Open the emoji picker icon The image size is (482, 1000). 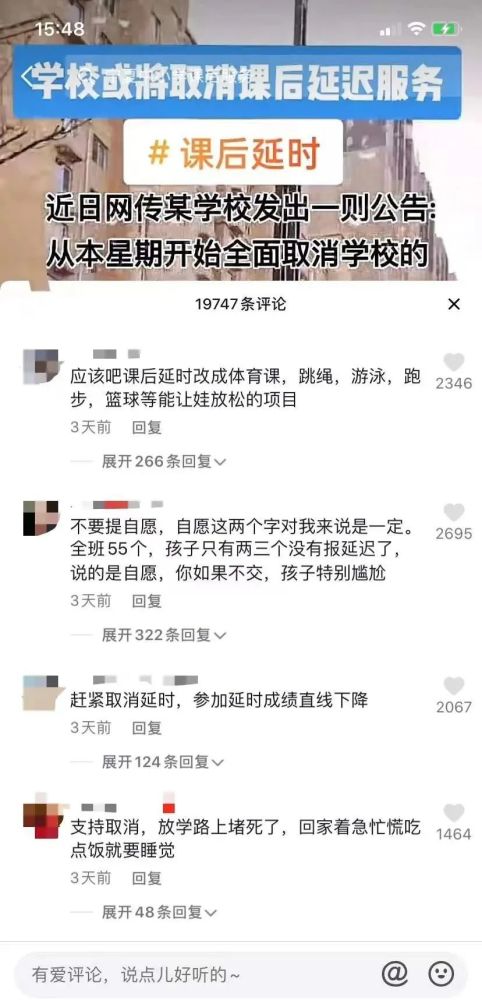click(441, 973)
